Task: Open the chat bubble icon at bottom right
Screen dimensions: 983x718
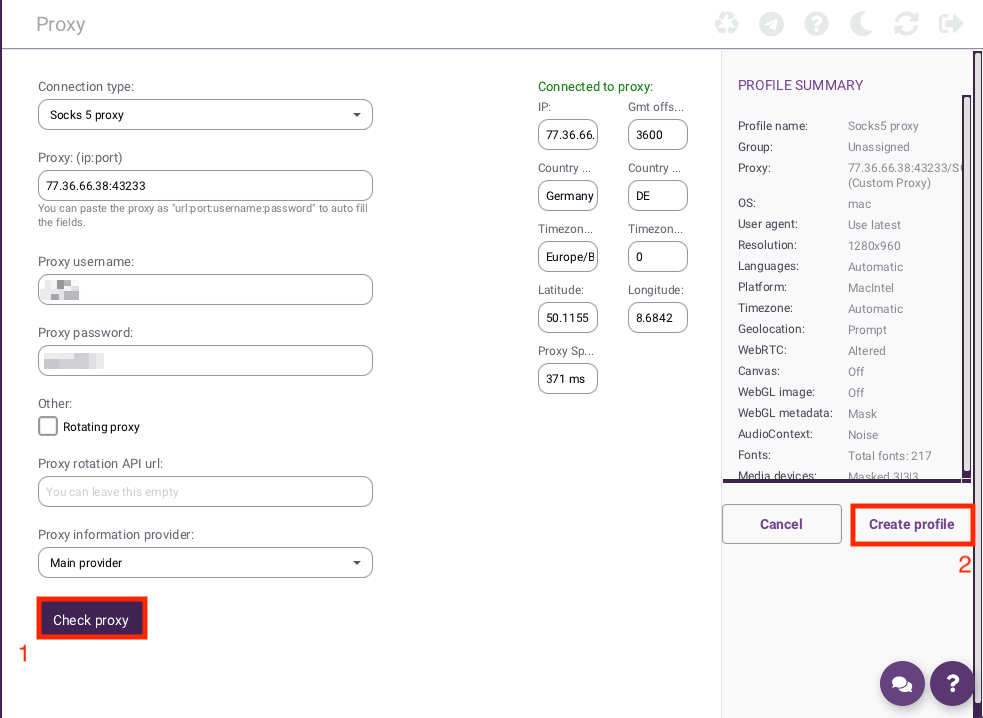Action: click(x=902, y=683)
